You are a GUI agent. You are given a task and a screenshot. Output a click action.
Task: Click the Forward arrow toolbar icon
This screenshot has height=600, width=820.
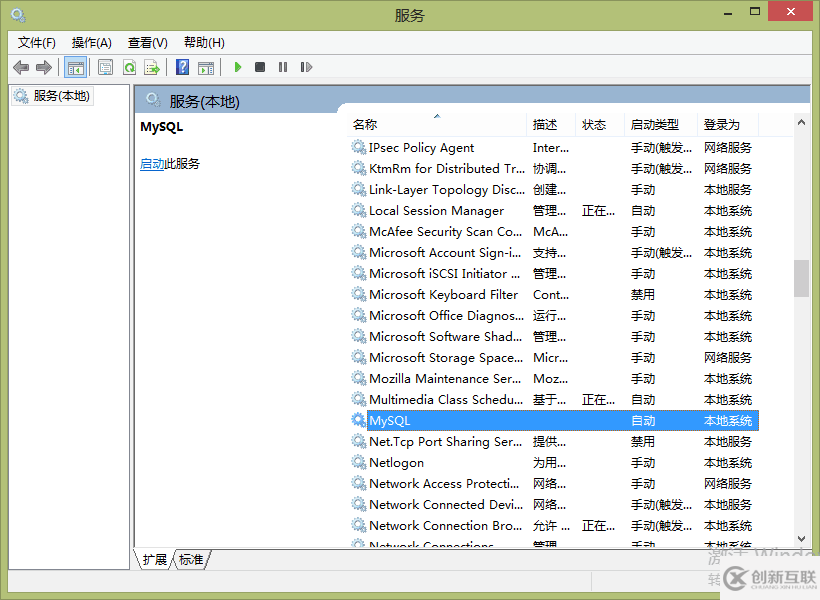[x=44, y=67]
